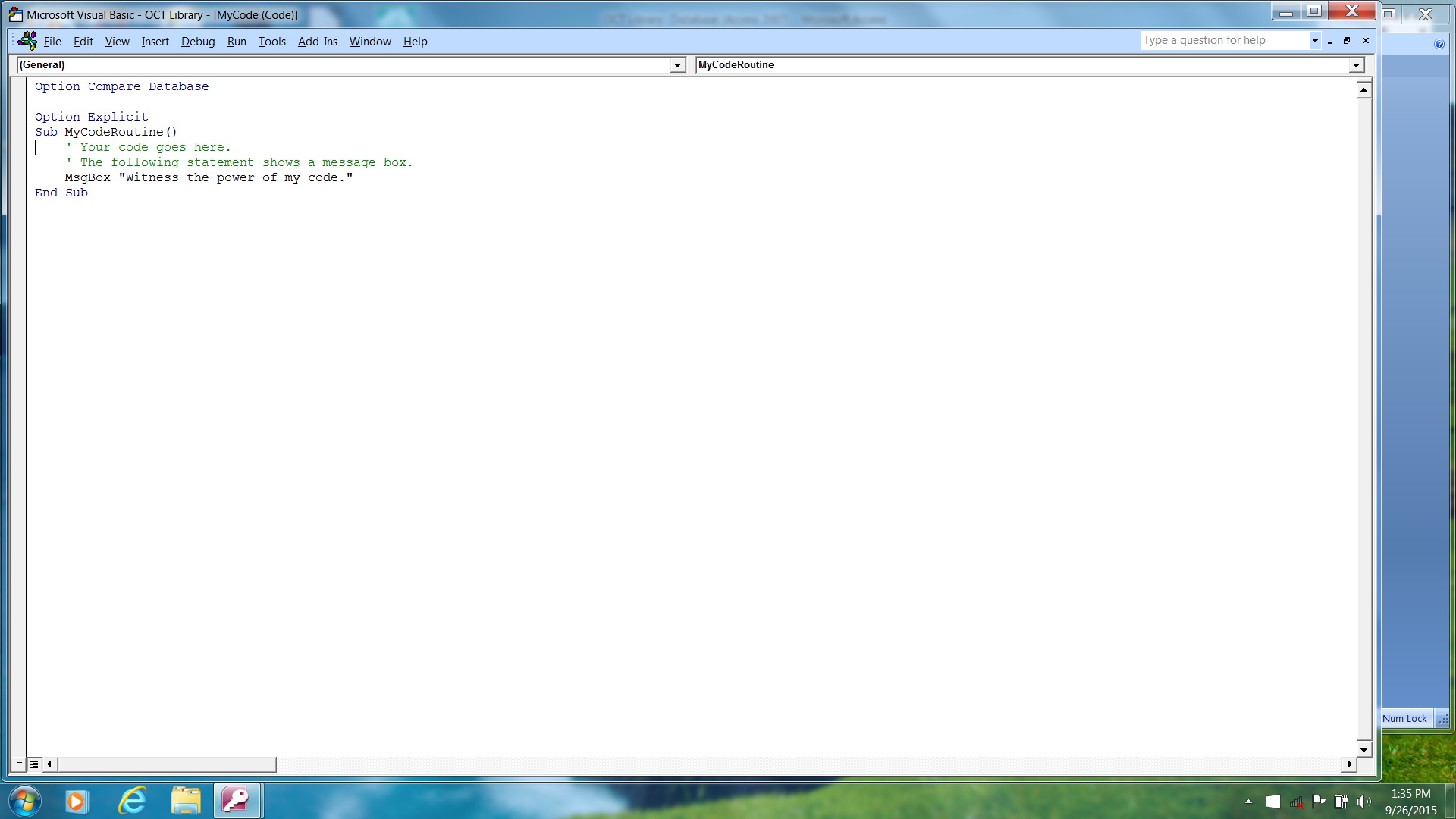This screenshot has height=819, width=1456.
Task: Click the network signal tray icon
Action: click(x=1297, y=802)
